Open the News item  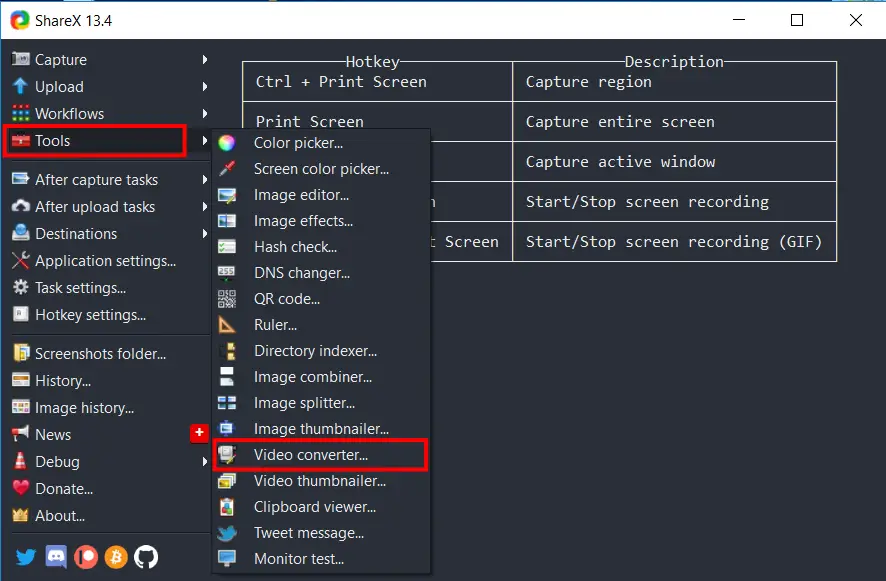pos(110,435)
